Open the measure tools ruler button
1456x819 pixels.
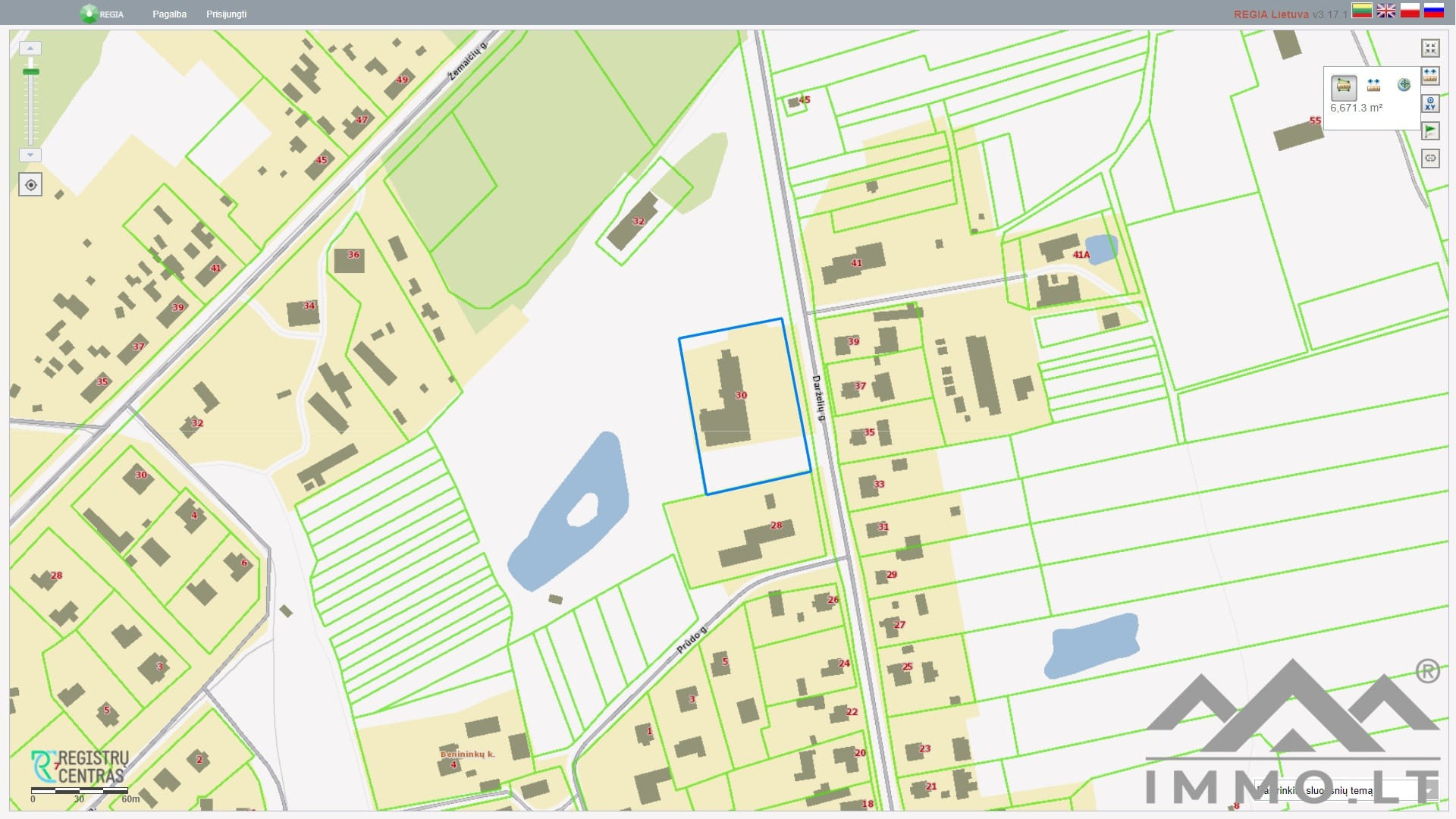pyautogui.click(x=1430, y=76)
